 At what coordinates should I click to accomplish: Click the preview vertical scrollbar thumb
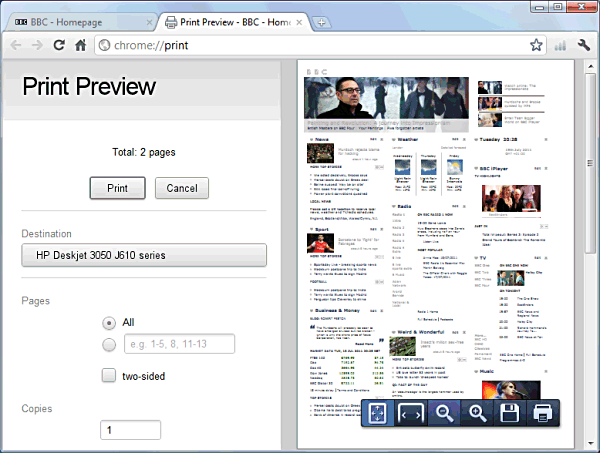click(x=591, y=163)
